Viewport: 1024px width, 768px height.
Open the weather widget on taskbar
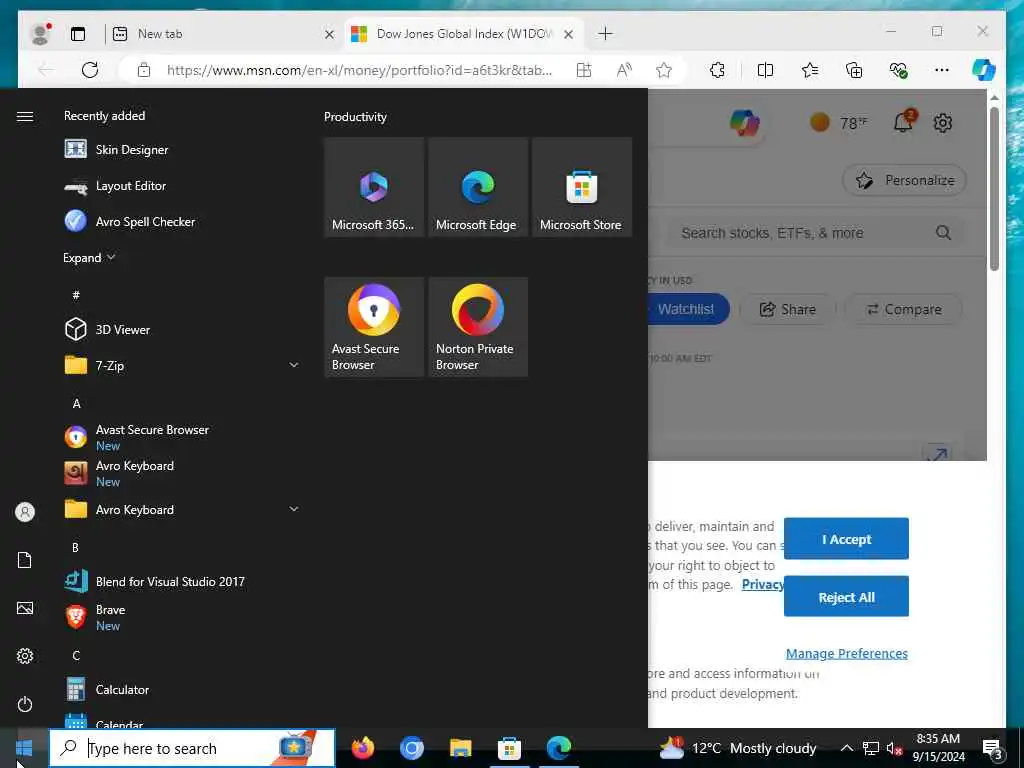(737, 748)
